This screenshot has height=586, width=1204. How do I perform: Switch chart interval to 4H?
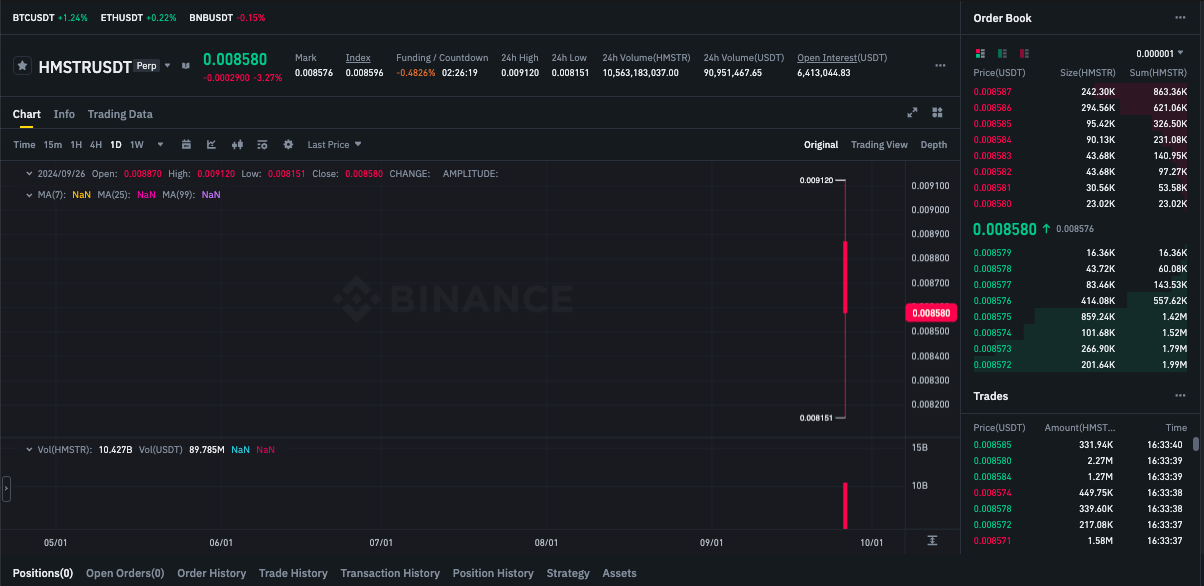96,145
